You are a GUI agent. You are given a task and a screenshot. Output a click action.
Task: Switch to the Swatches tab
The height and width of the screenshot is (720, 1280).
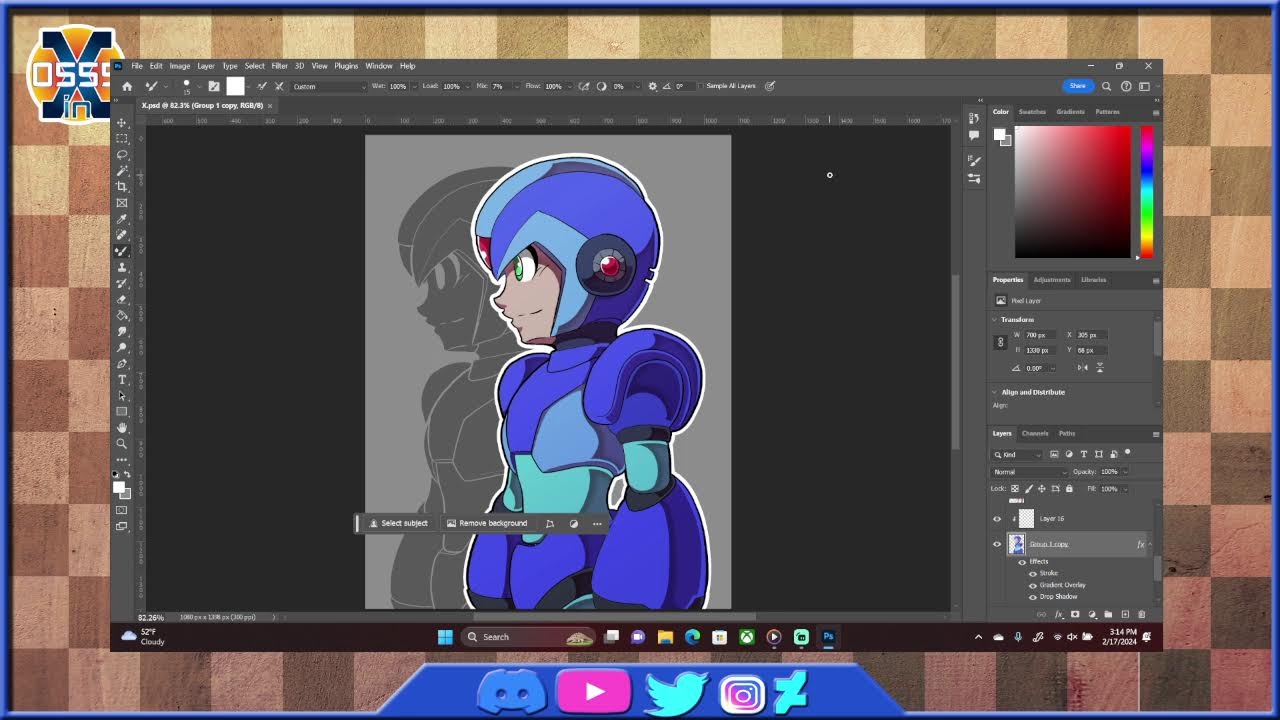tap(1032, 112)
